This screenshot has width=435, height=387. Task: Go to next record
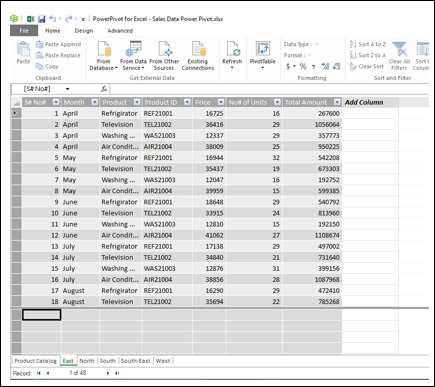tap(108, 373)
